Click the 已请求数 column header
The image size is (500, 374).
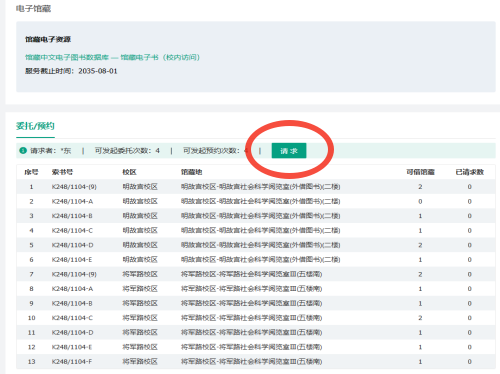[470, 172]
